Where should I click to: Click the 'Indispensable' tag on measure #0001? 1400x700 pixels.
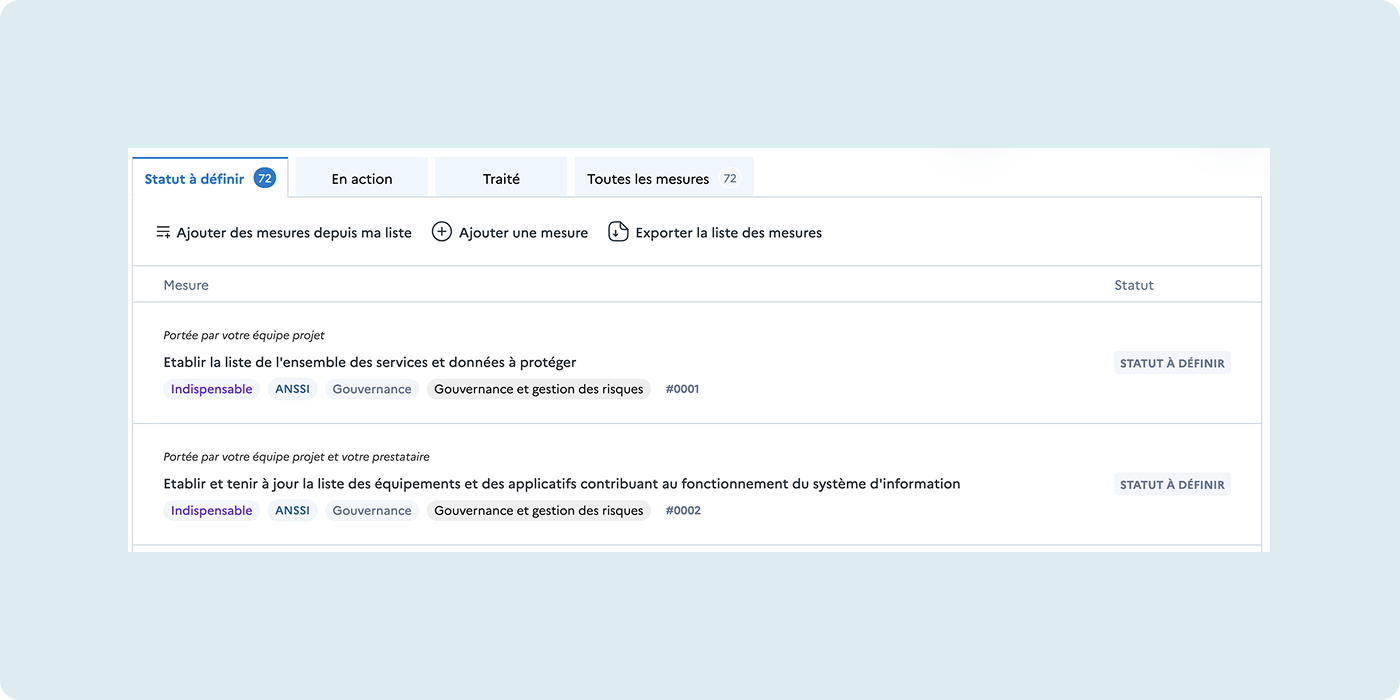tap(211, 389)
